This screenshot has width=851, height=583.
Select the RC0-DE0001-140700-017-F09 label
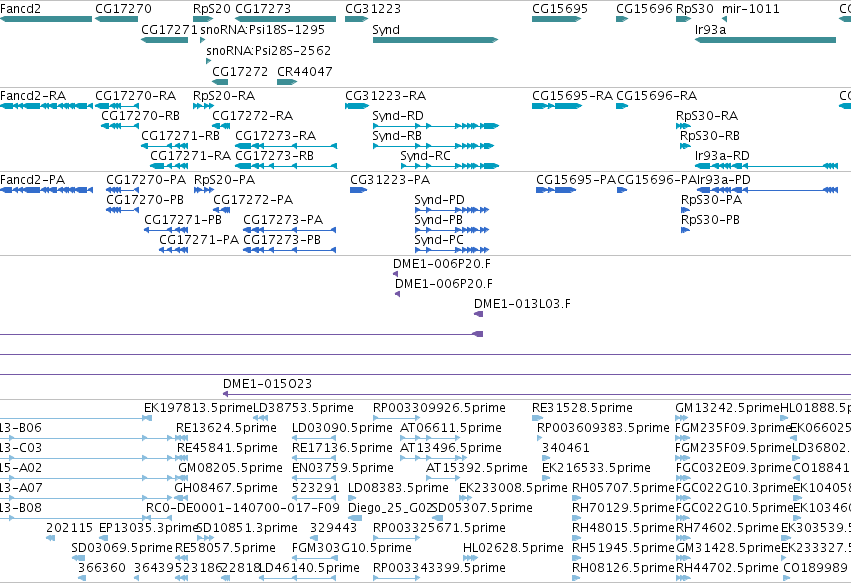pos(243,508)
